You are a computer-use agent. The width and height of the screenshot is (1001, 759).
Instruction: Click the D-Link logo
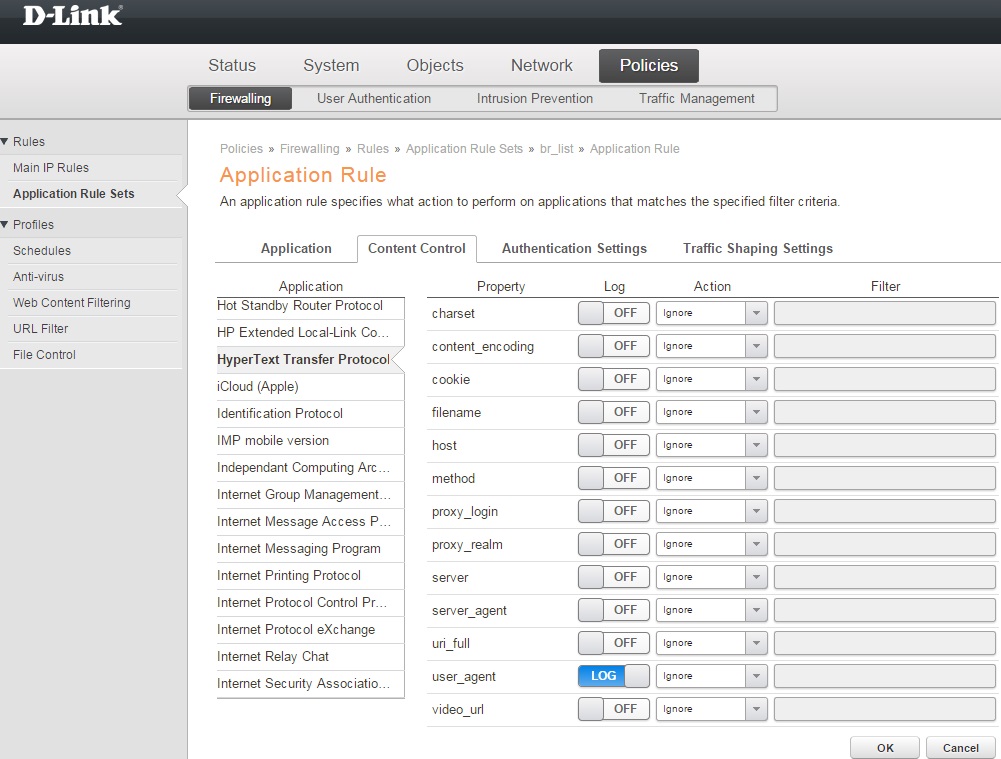click(73, 15)
